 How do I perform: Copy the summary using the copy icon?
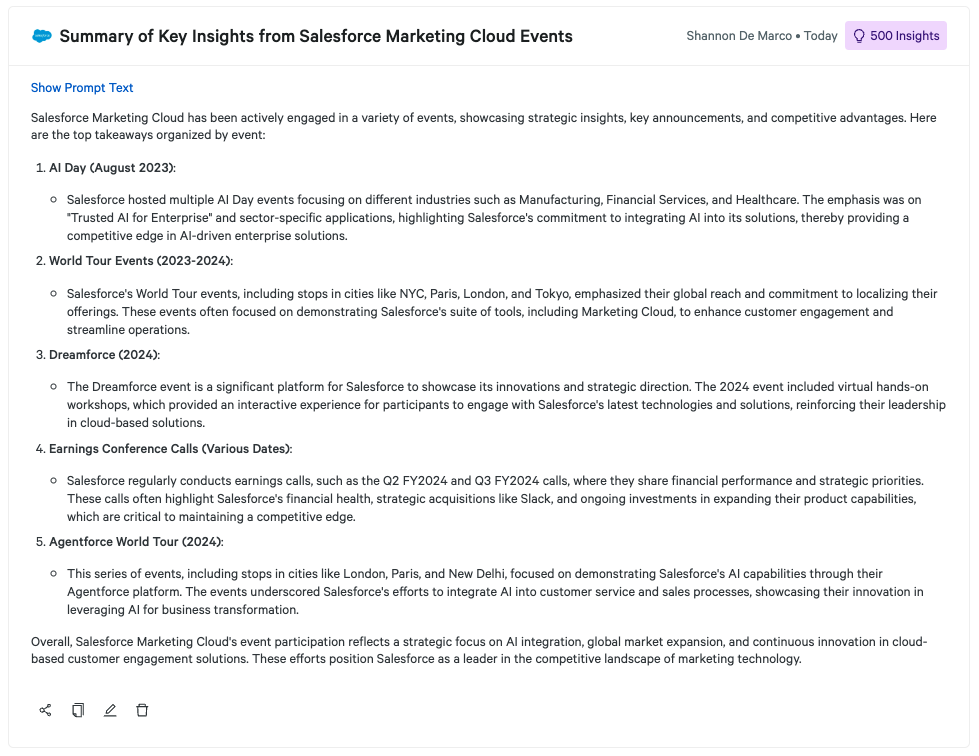click(78, 710)
